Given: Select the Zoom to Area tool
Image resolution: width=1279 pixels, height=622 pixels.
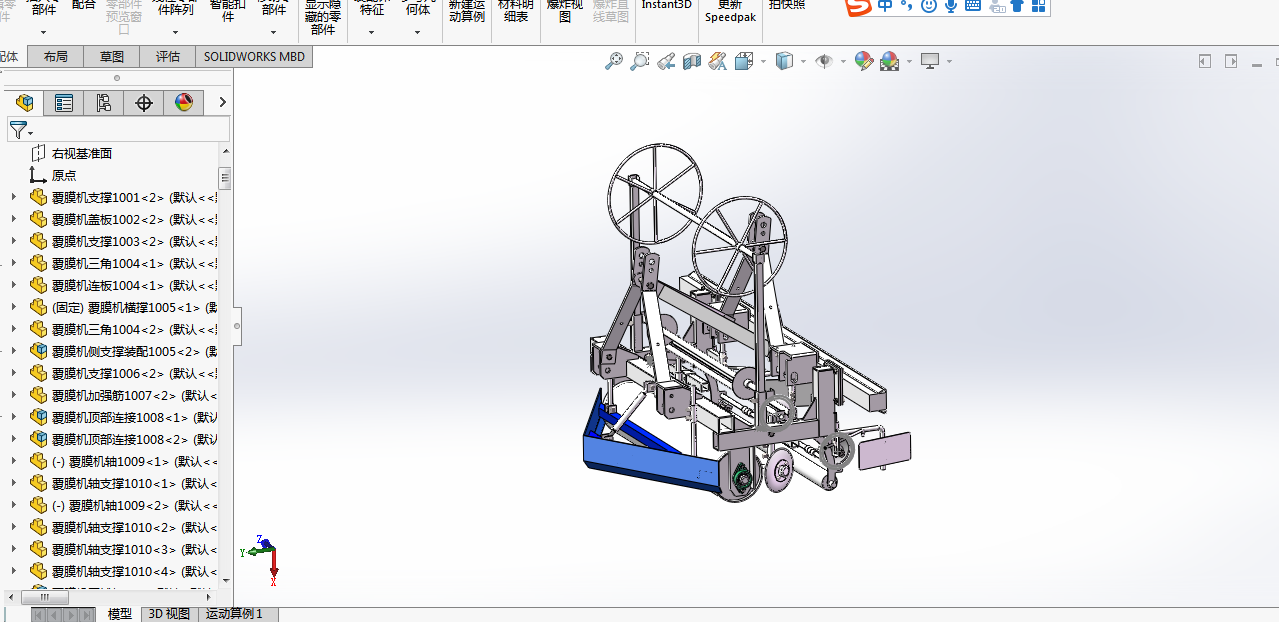Looking at the screenshot, I should pos(640,62).
